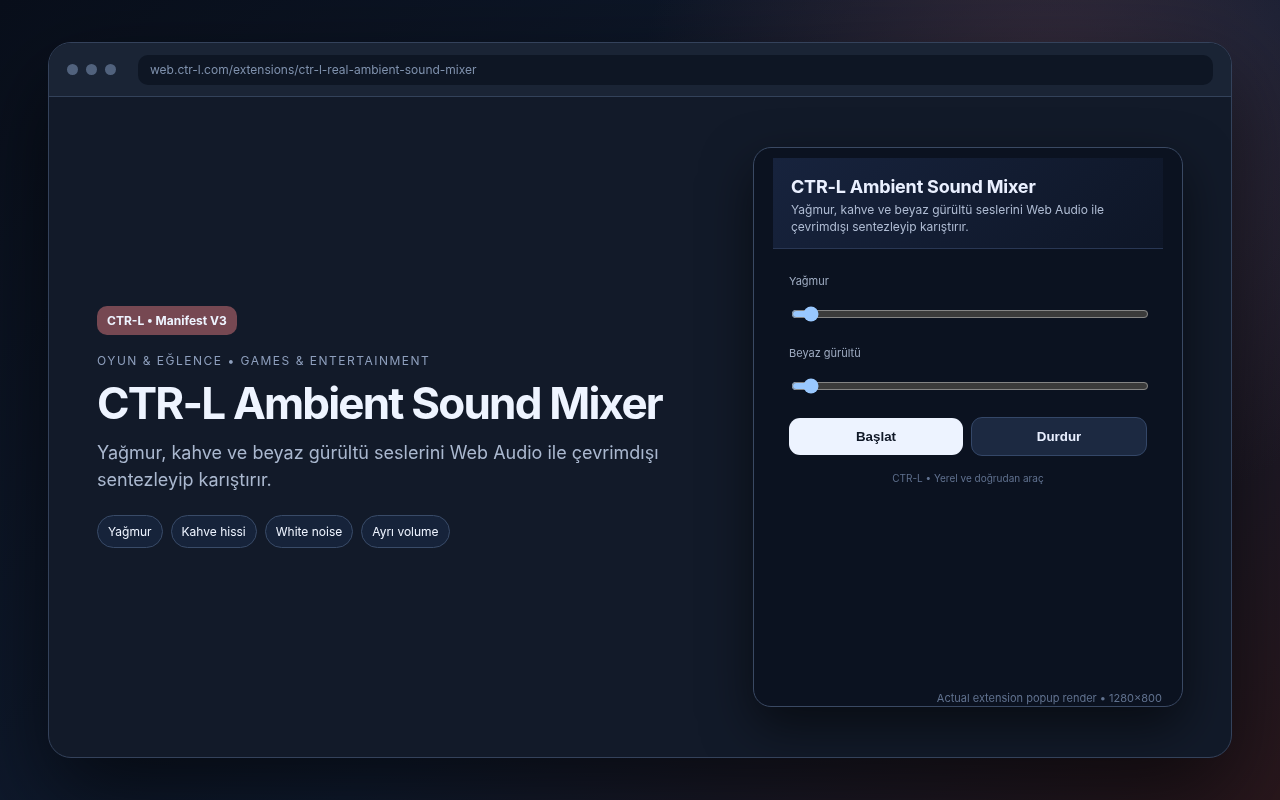Click the Yağmur slider label

click(x=809, y=281)
